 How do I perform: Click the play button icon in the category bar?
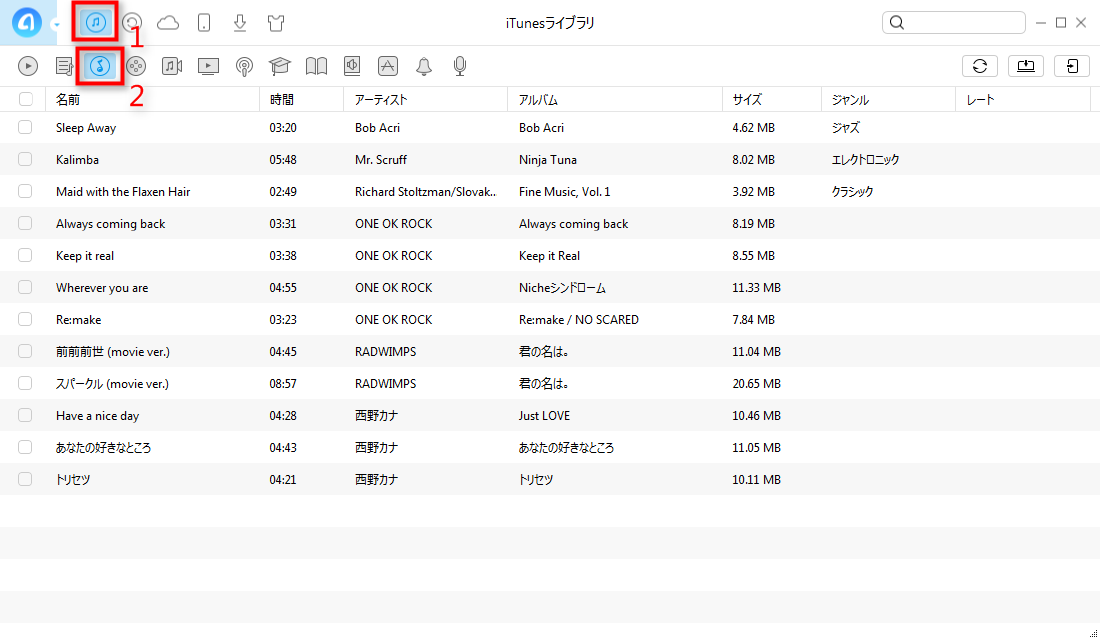tap(28, 66)
